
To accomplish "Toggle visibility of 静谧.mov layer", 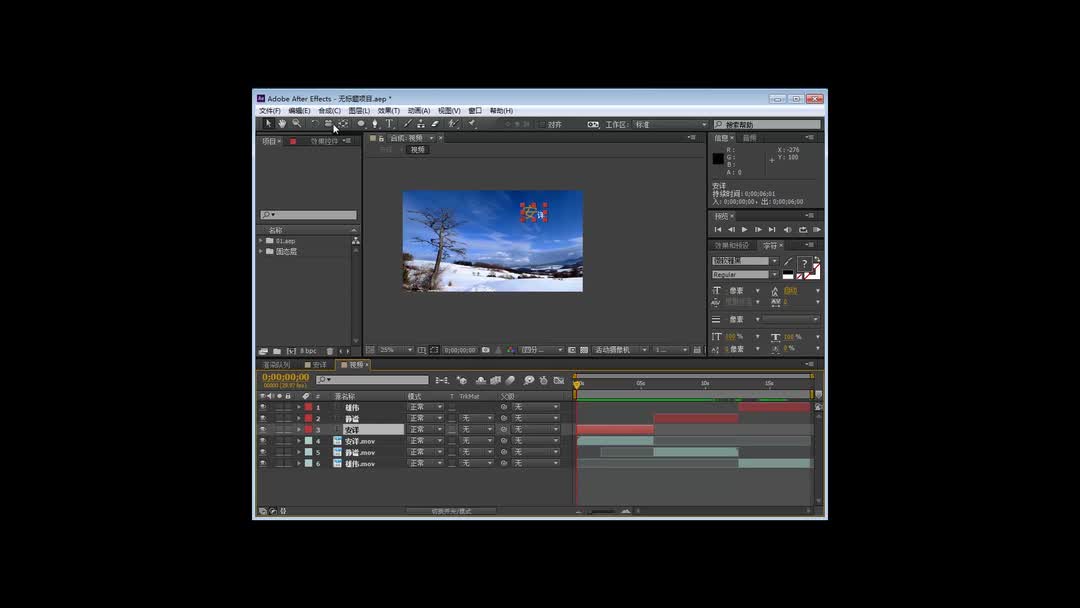I will click(262, 452).
